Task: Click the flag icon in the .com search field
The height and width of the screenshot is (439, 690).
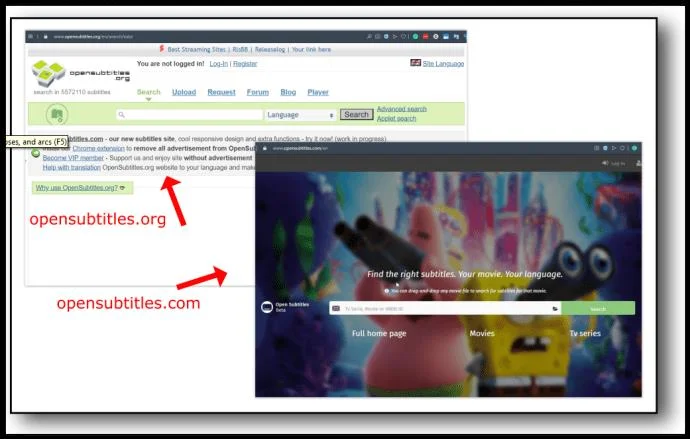Action: tap(336, 308)
